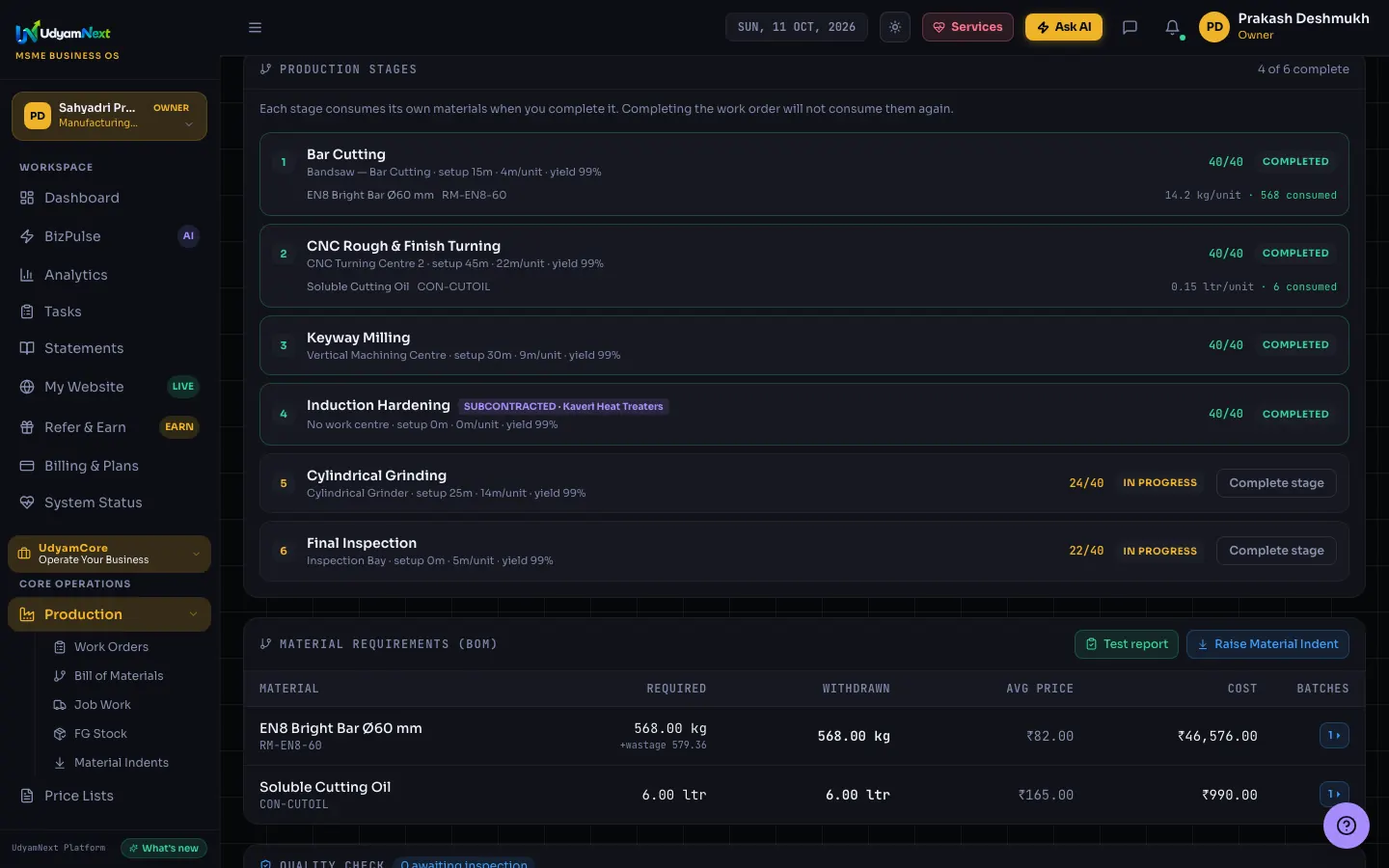Launch Ask AI assistant
This screenshot has height=868, width=1389.
1064,27
